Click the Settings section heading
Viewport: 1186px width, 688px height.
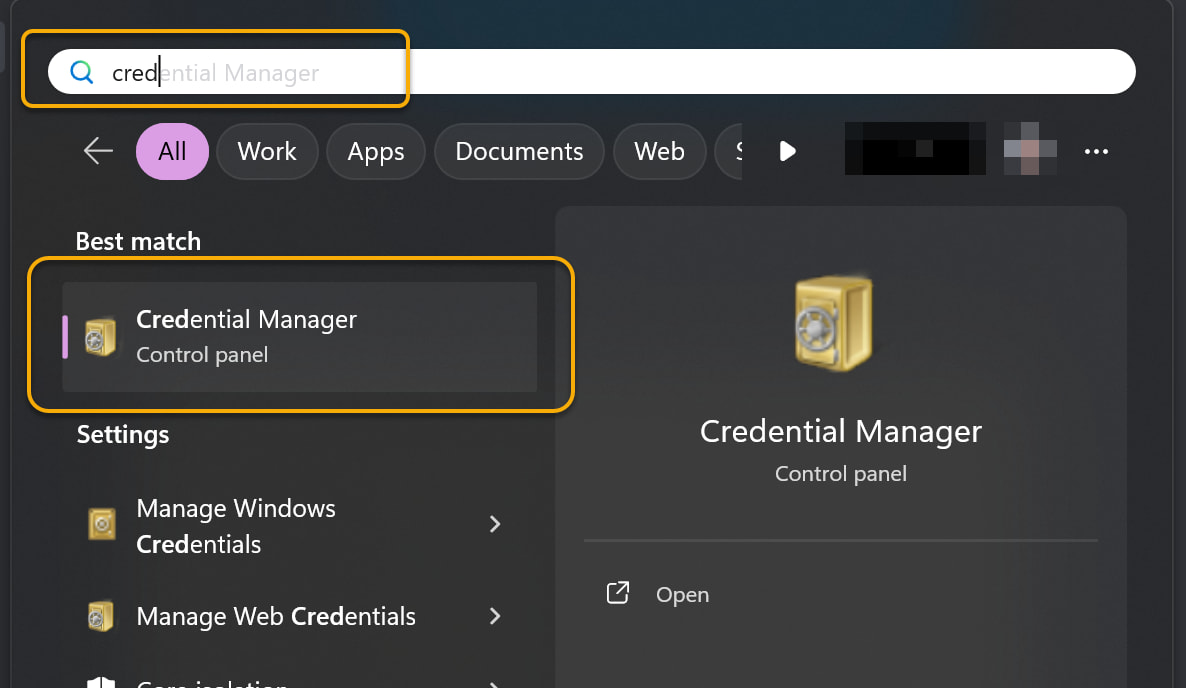[x=123, y=435]
